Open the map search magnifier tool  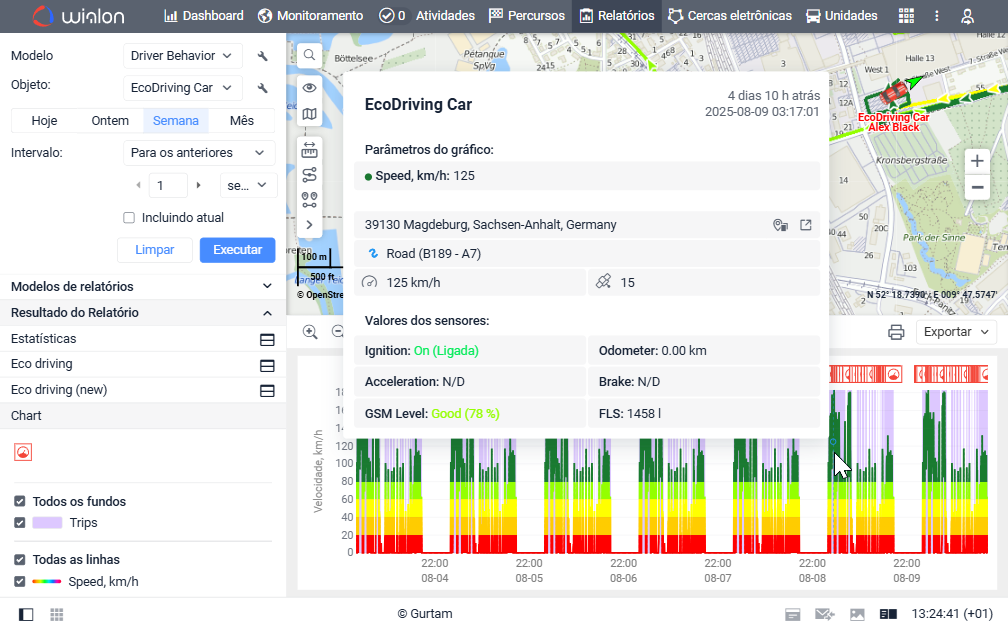pos(309,55)
